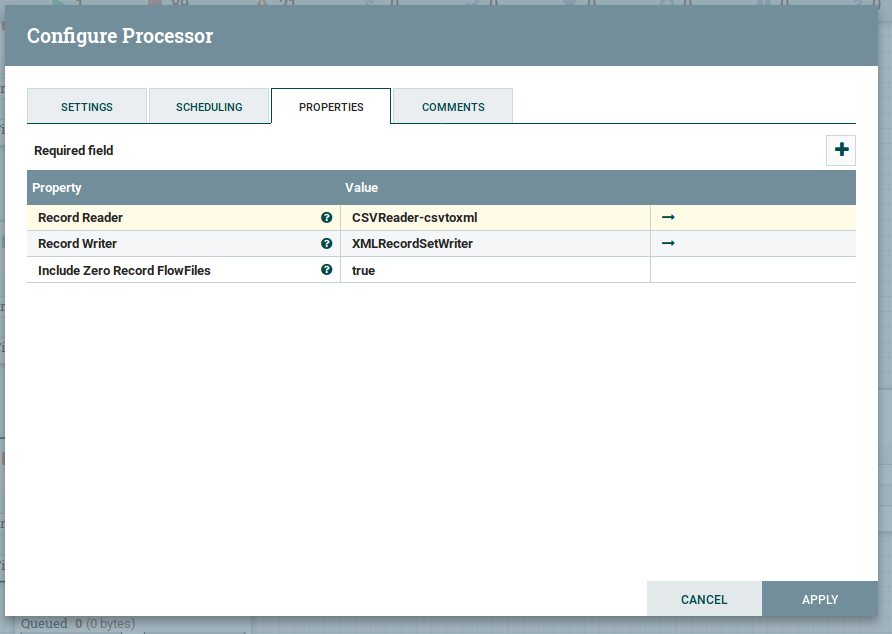Apply the processor configuration

(x=820, y=599)
